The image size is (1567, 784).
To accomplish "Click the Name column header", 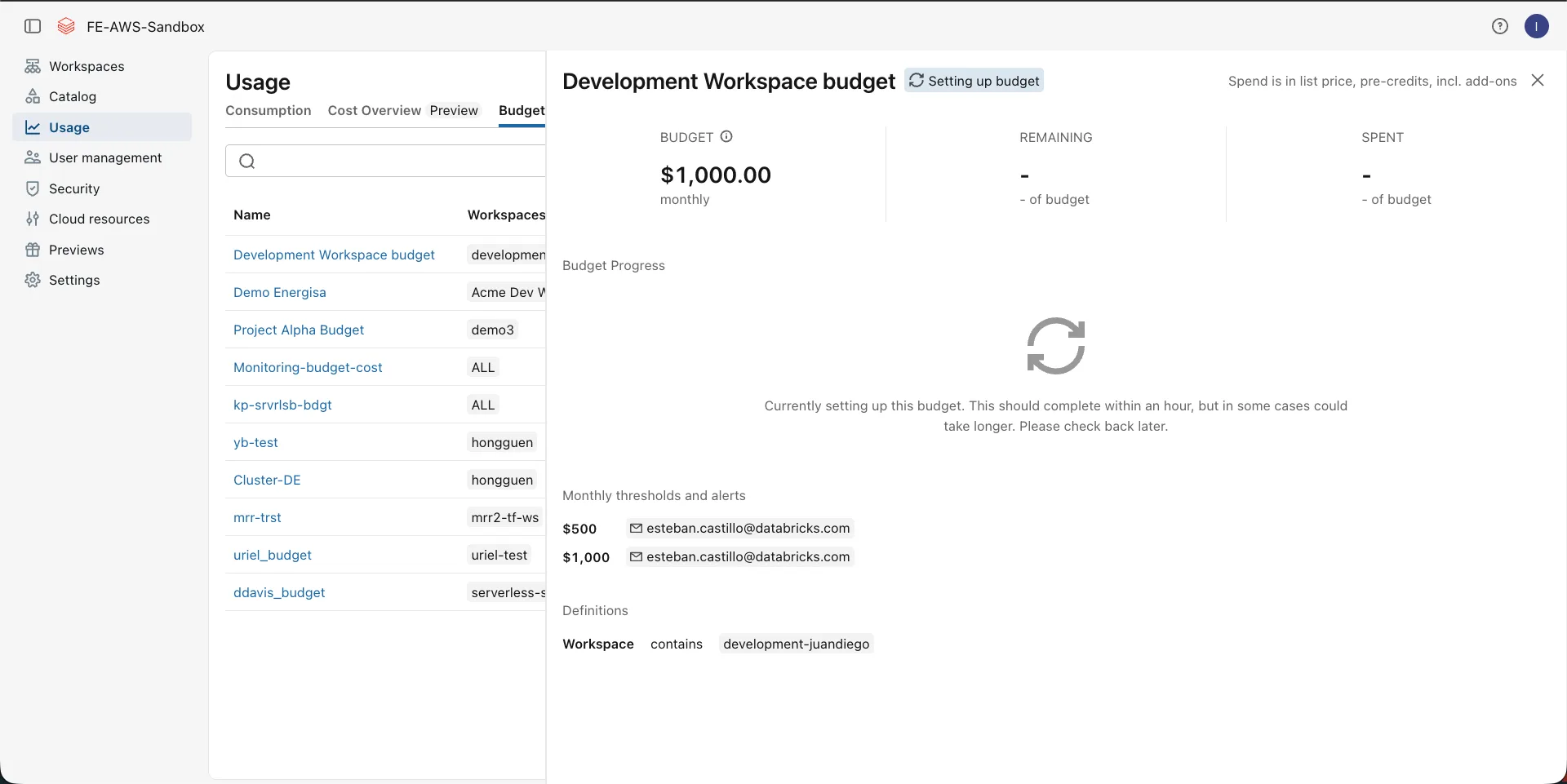I will point(252,215).
